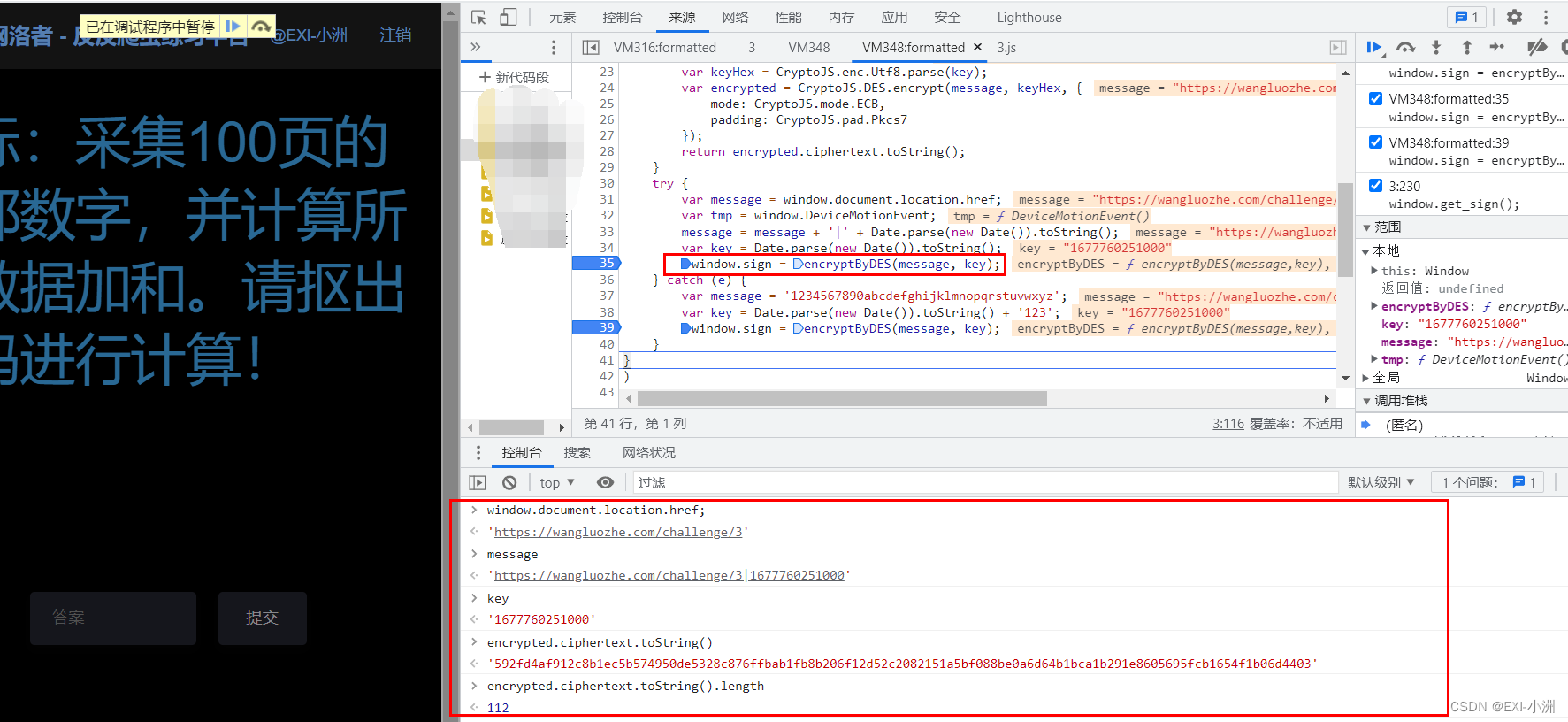The image size is (1568, 722).
Task: Open the VM316:formatted file tab
Action: tap(665, 47)
